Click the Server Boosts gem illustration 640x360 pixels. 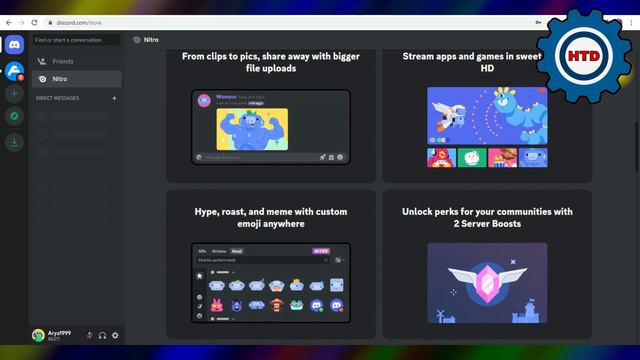487,283
